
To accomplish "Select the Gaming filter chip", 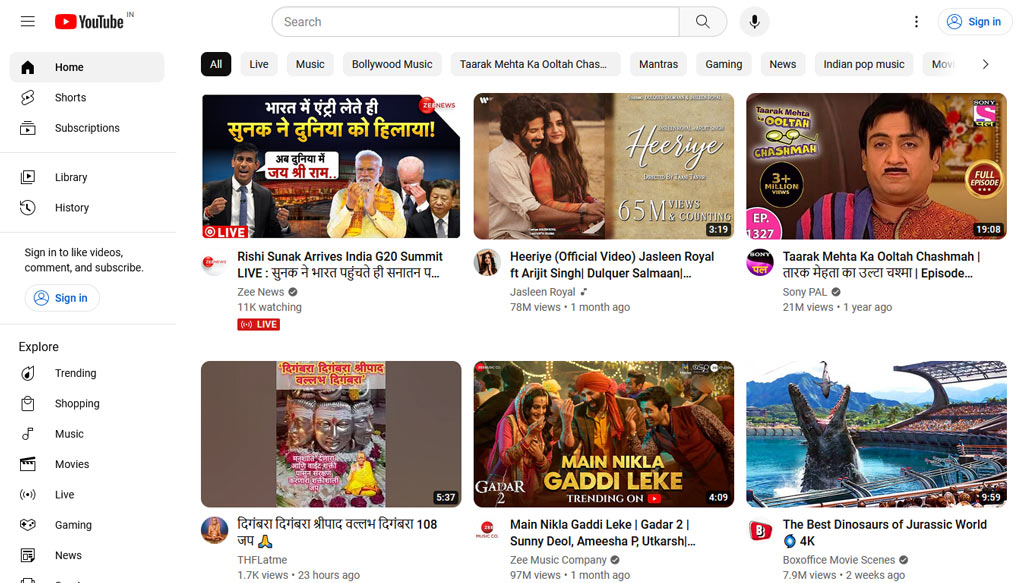I will click(x=724, y=64).
